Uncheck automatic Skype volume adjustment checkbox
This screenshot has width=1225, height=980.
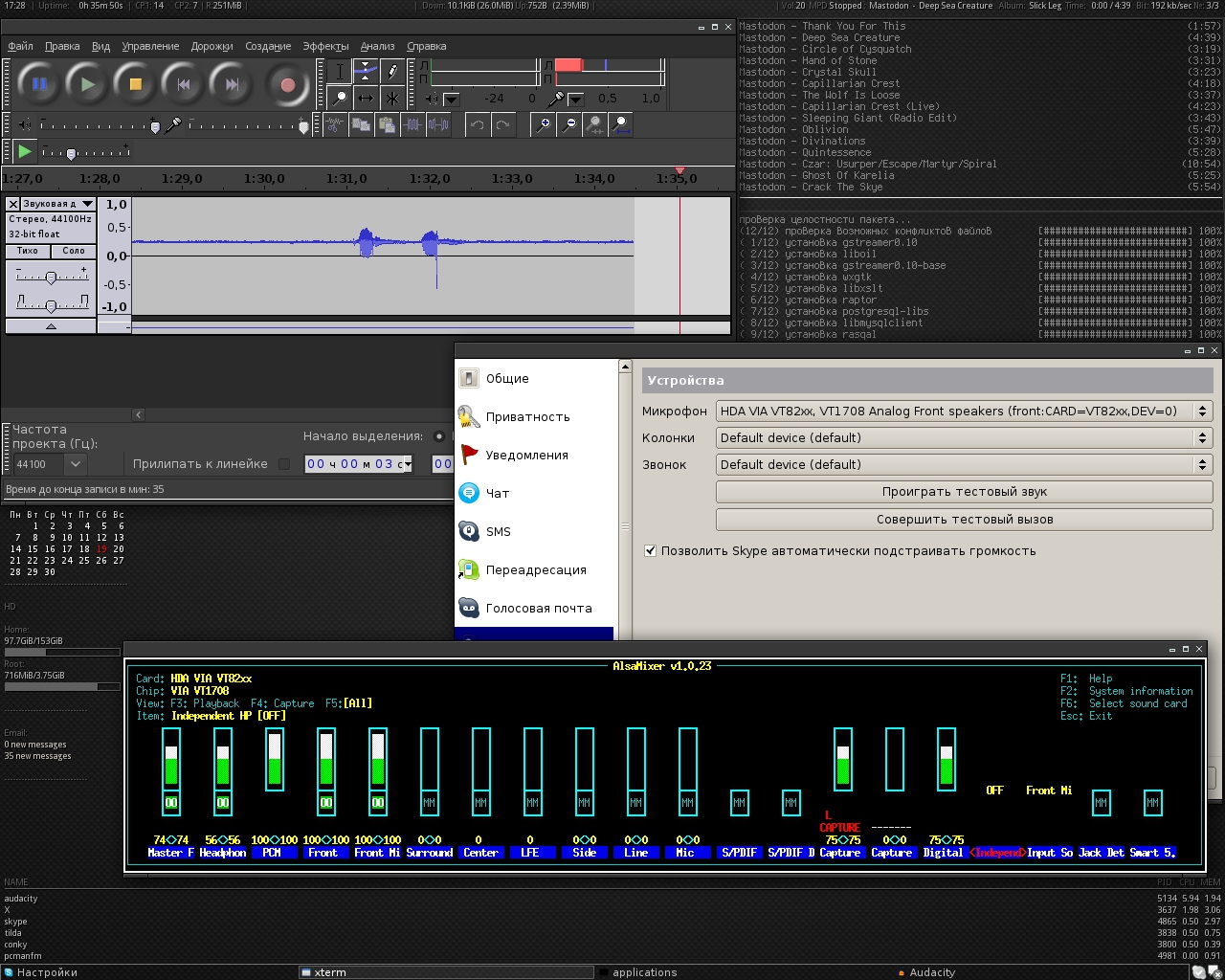(x=651, y=551)
